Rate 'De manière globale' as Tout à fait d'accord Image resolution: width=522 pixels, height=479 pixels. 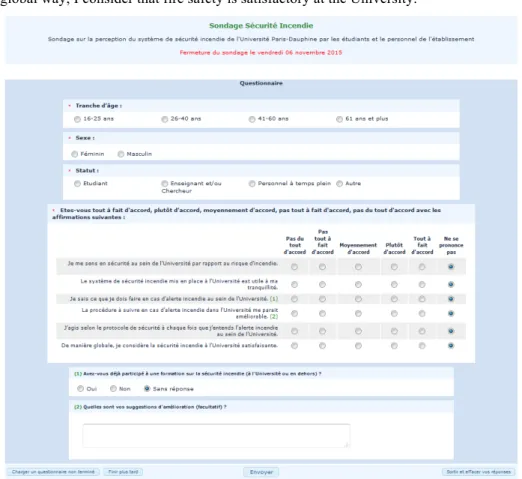(422, 346)
